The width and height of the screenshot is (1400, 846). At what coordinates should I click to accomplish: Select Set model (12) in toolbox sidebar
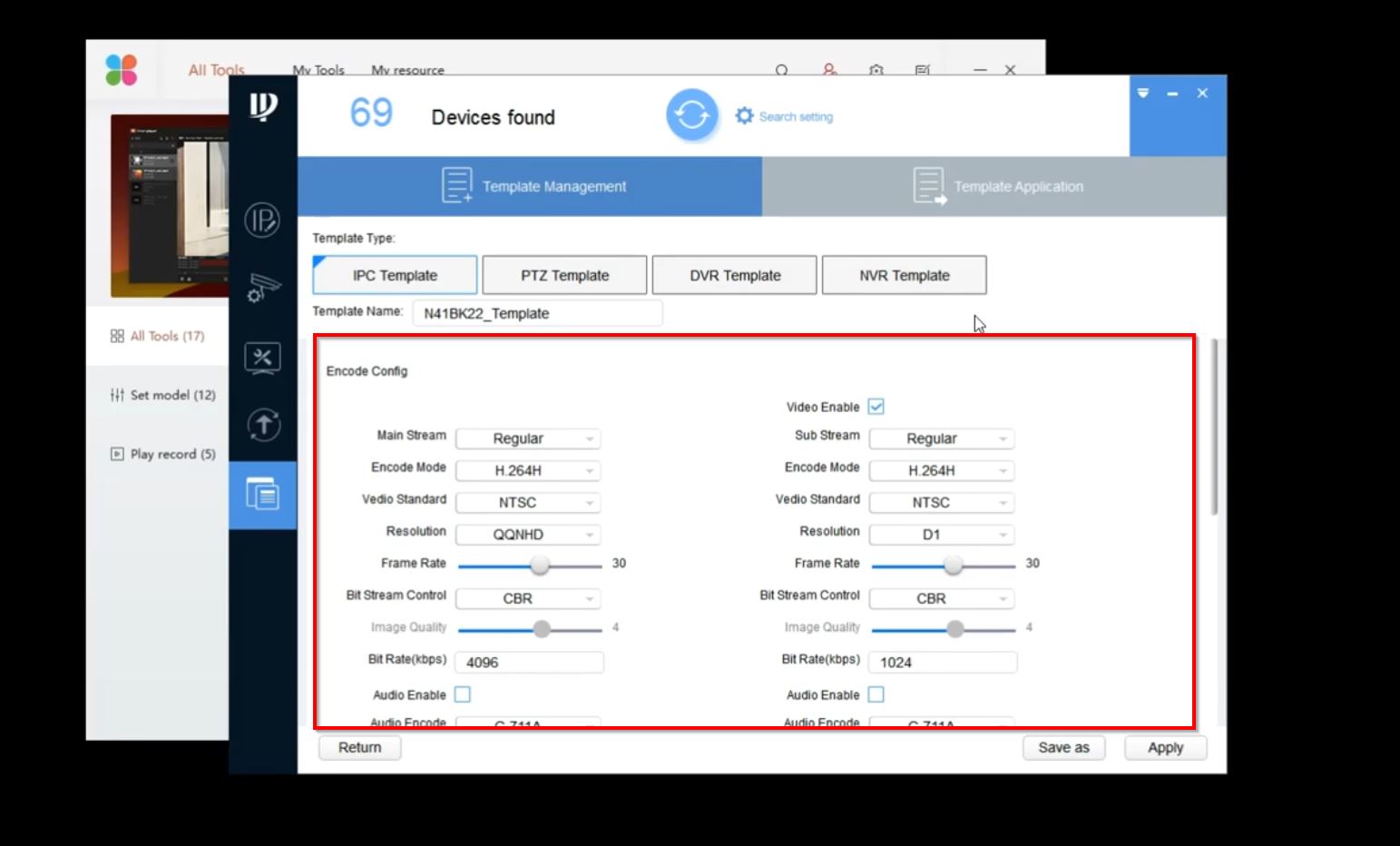coord(163,395)
